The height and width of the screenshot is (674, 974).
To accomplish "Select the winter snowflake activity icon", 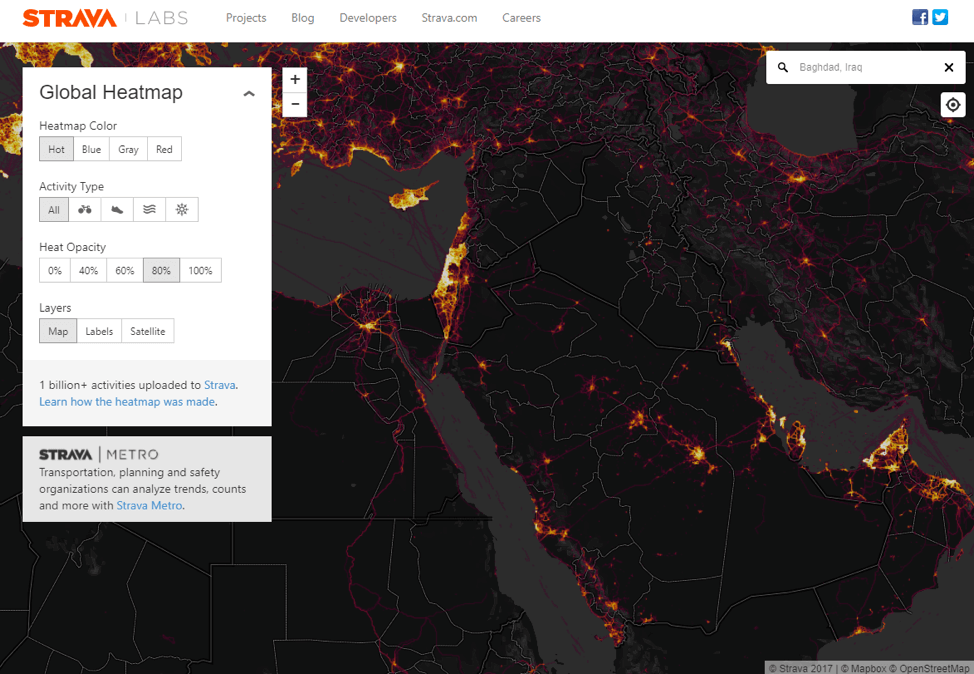I will [x=182, y=210].
